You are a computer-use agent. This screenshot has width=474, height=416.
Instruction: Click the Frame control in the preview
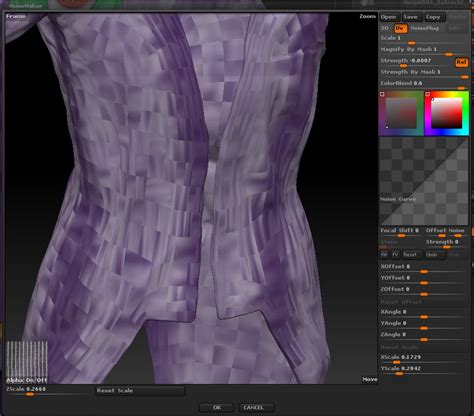tap(16, 16)
